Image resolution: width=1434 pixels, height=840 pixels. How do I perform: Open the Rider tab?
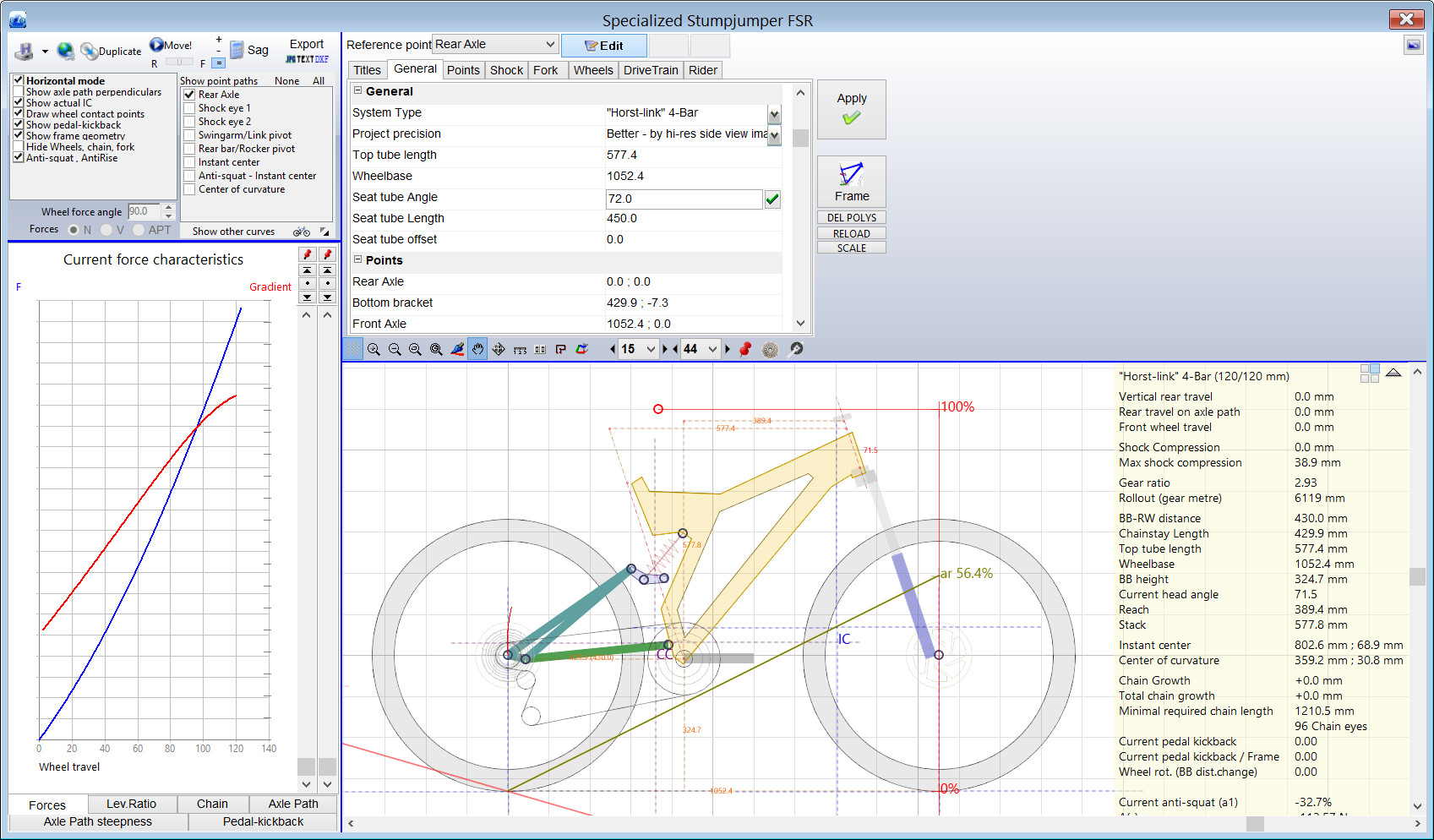click(703, 70)
